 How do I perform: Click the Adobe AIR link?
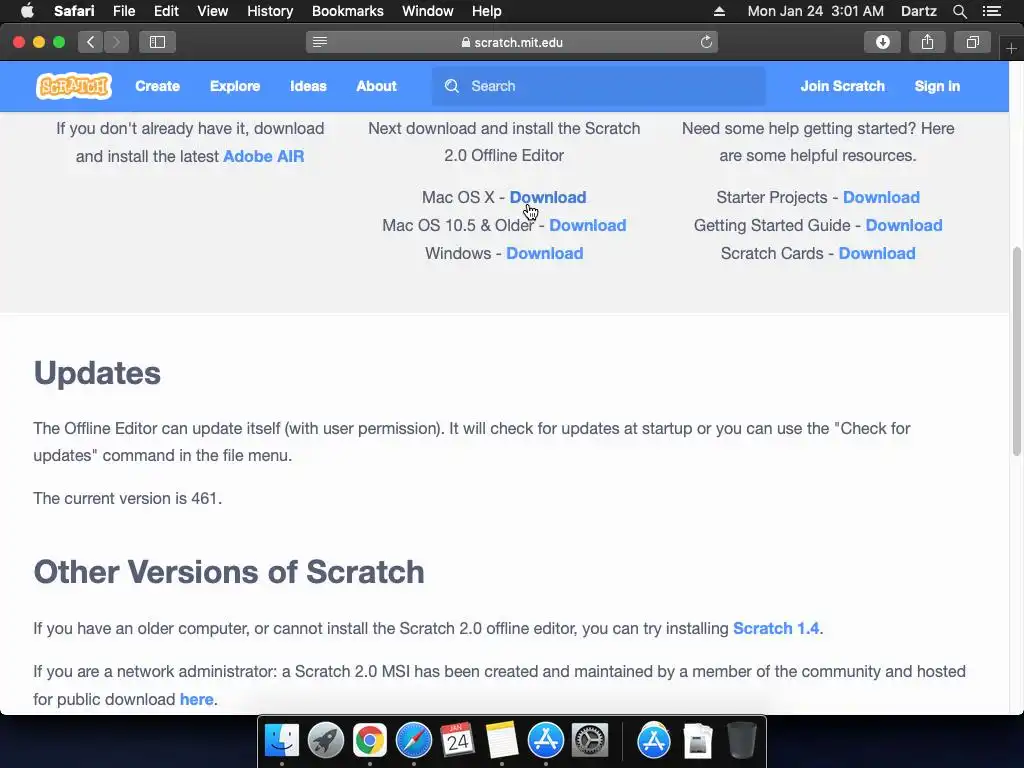263,157
